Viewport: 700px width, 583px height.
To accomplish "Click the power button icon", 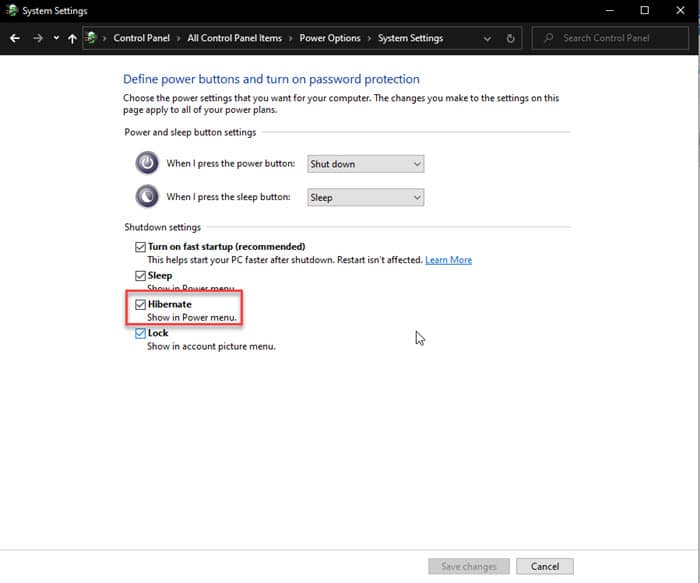I will click(147, 163).
